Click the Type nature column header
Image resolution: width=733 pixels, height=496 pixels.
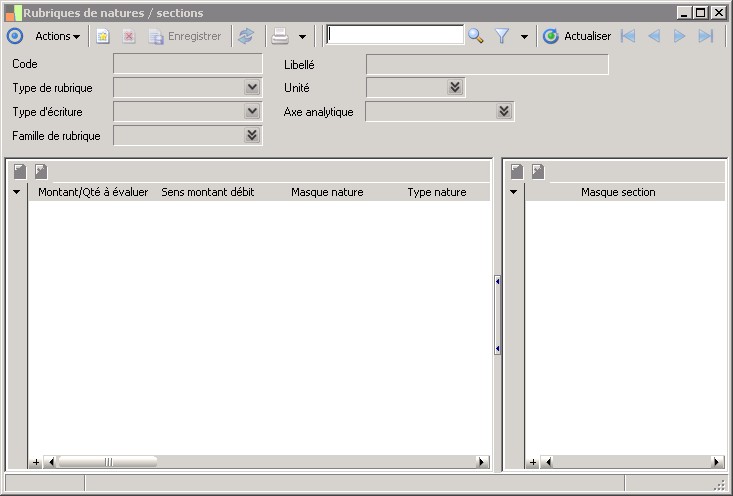437,192
